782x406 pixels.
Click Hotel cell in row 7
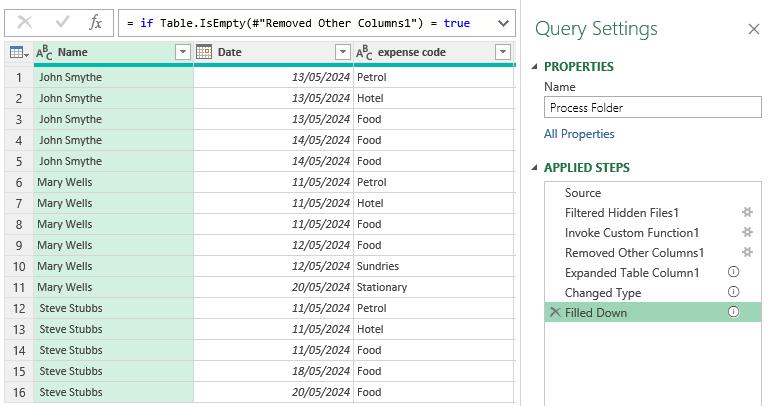tap(434, 203)
